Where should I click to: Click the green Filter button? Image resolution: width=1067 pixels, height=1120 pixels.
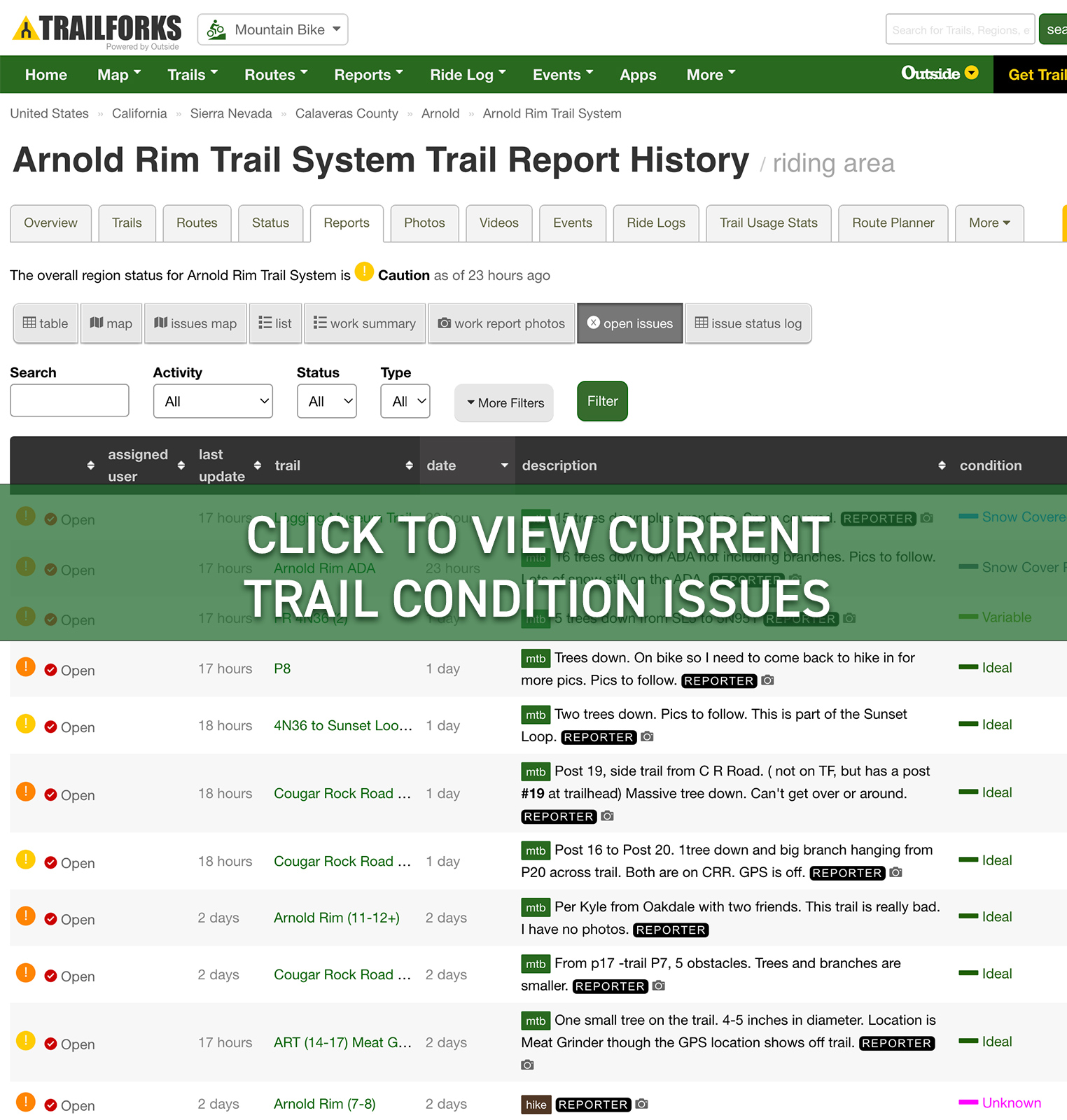tap(602, 401)
